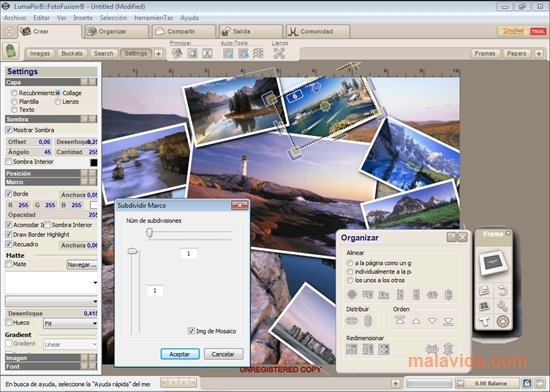Click the undo arrow icon in Frame panel

pos(502,291)
